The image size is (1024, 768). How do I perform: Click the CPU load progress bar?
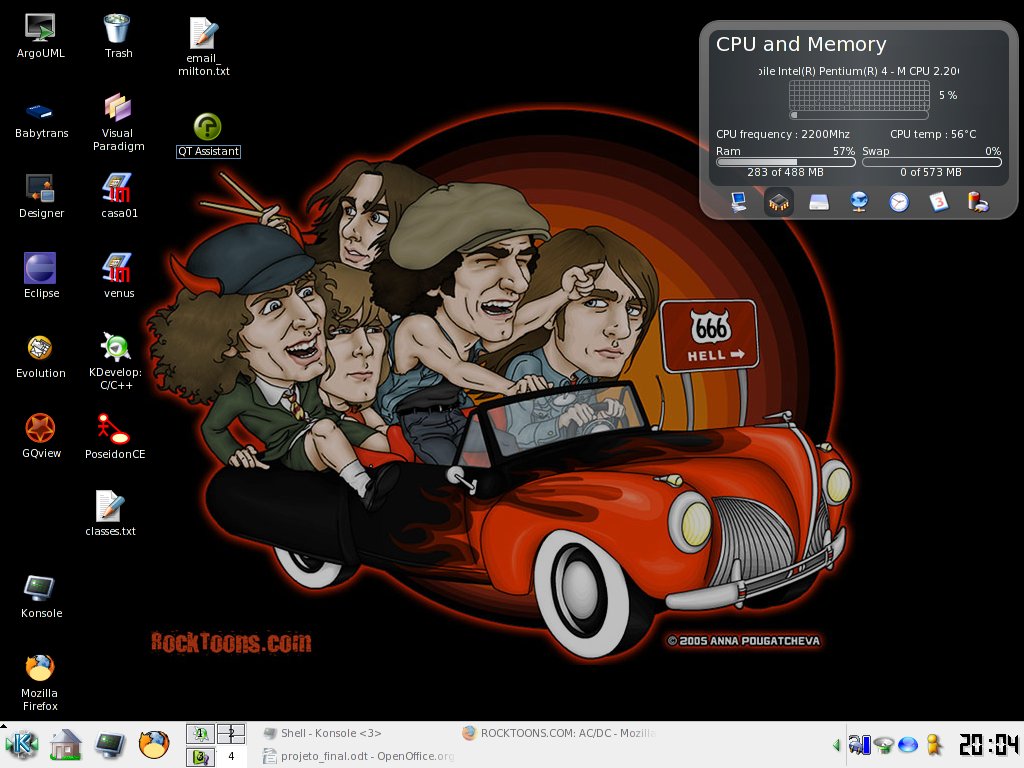[x=859, y=115]
